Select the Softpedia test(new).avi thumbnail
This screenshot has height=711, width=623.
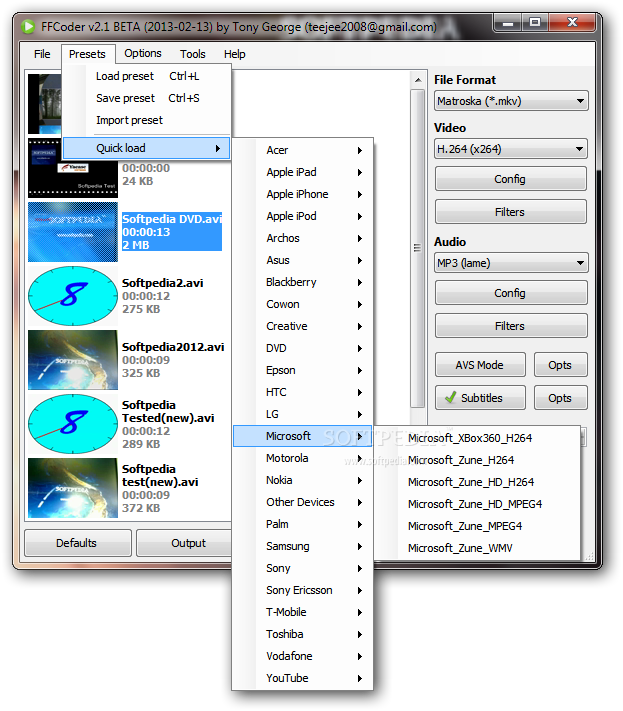pos(73,488)
